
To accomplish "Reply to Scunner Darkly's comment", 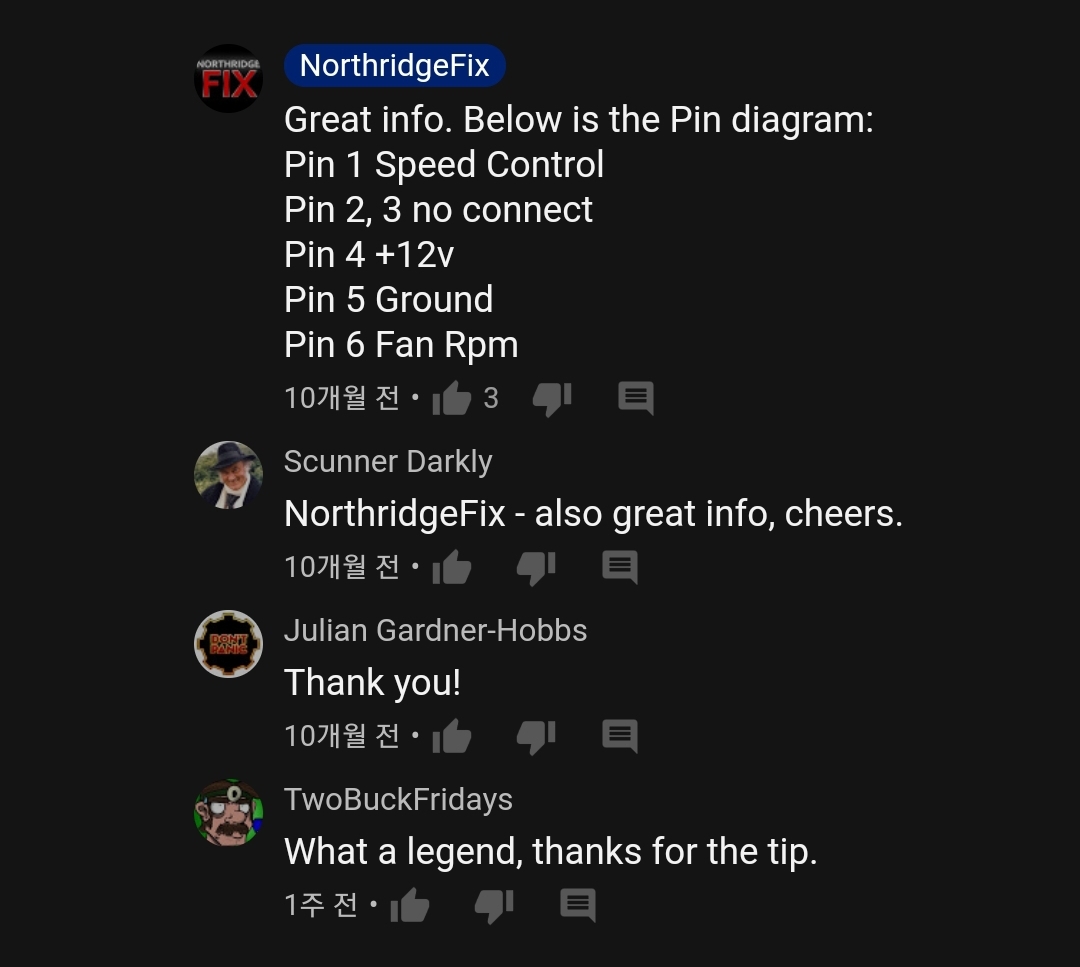I will pos(620,568).
